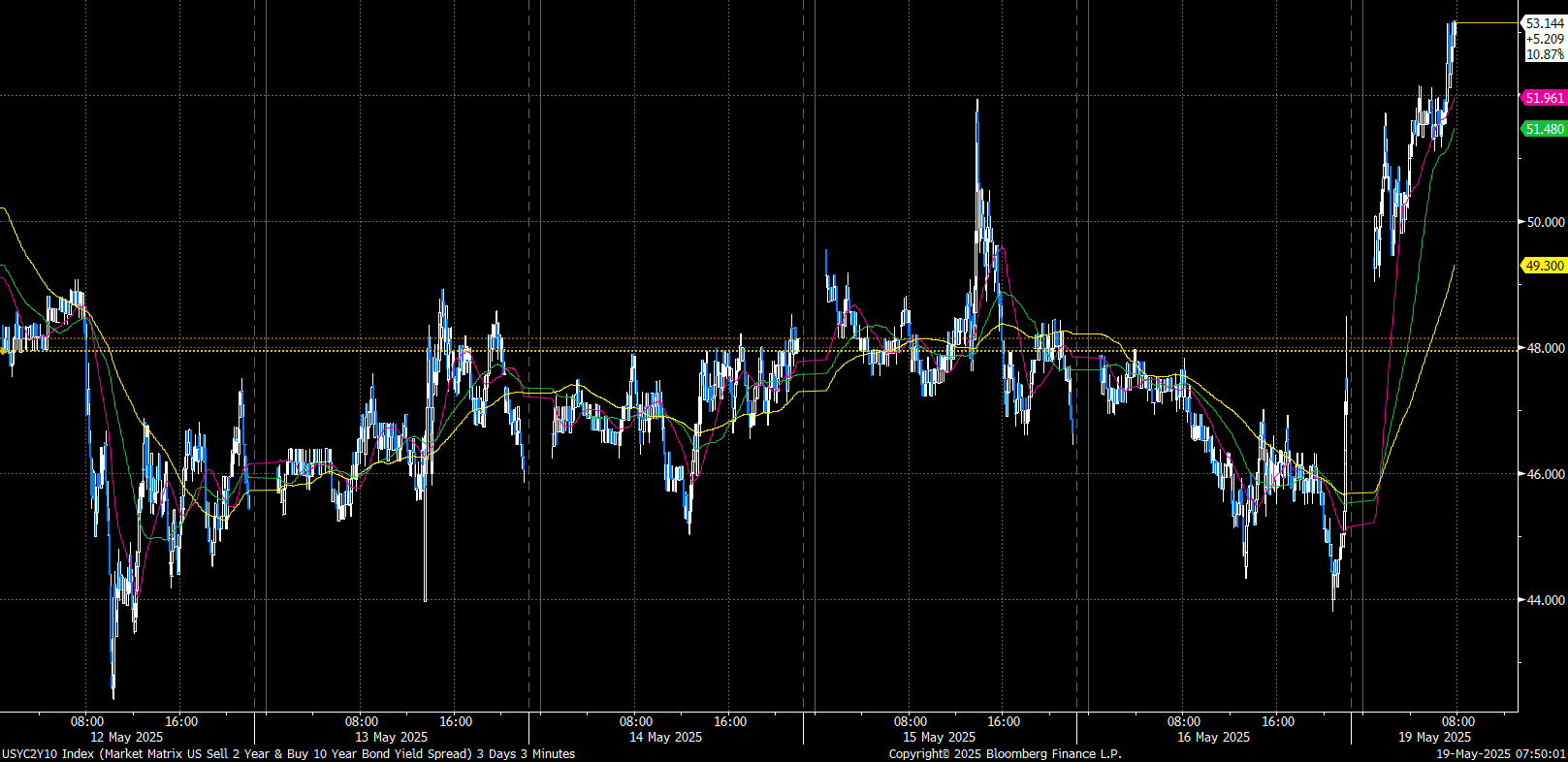Viewport: 1568px width, 762px height.
Task: Click the 10.87% percent change value
Action: tap(1544, 55)
